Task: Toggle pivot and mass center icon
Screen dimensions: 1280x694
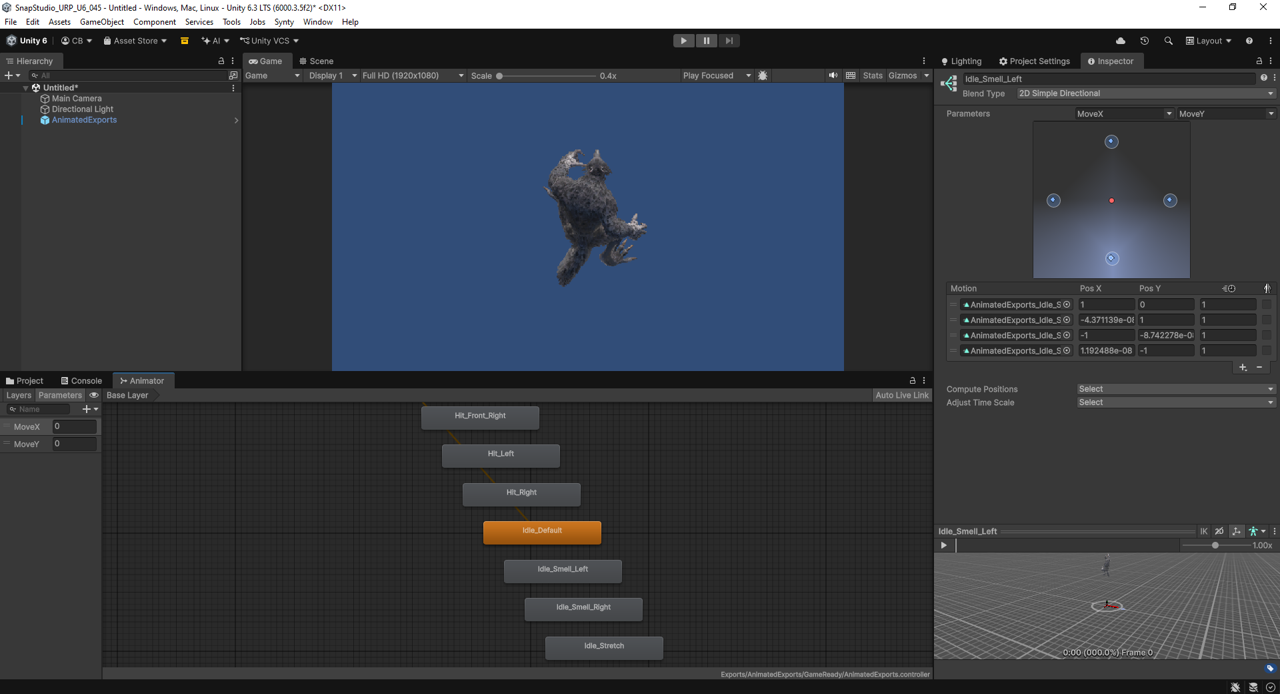Action: click(1236, 531)
